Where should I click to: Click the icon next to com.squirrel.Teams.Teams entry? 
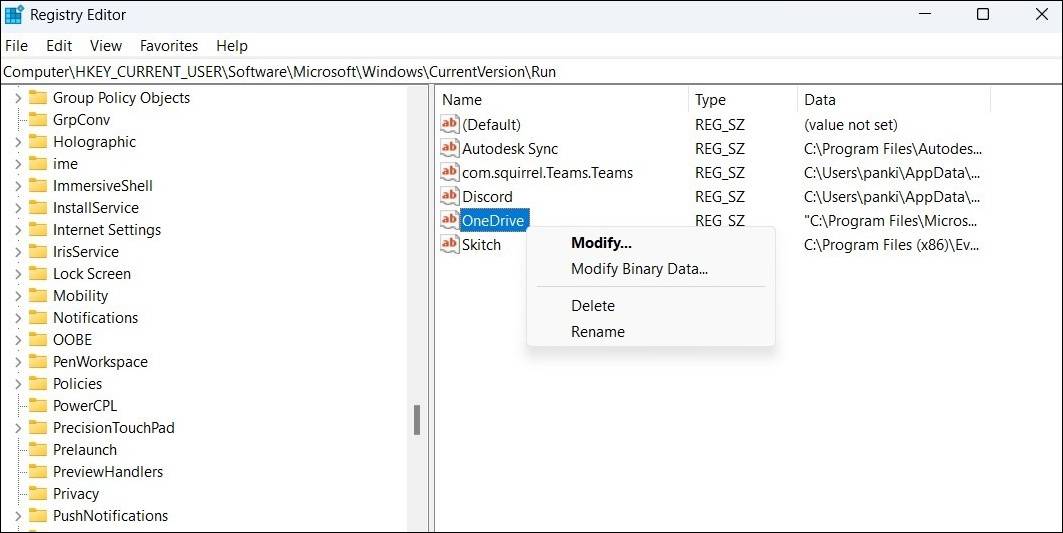coord(450,173)
